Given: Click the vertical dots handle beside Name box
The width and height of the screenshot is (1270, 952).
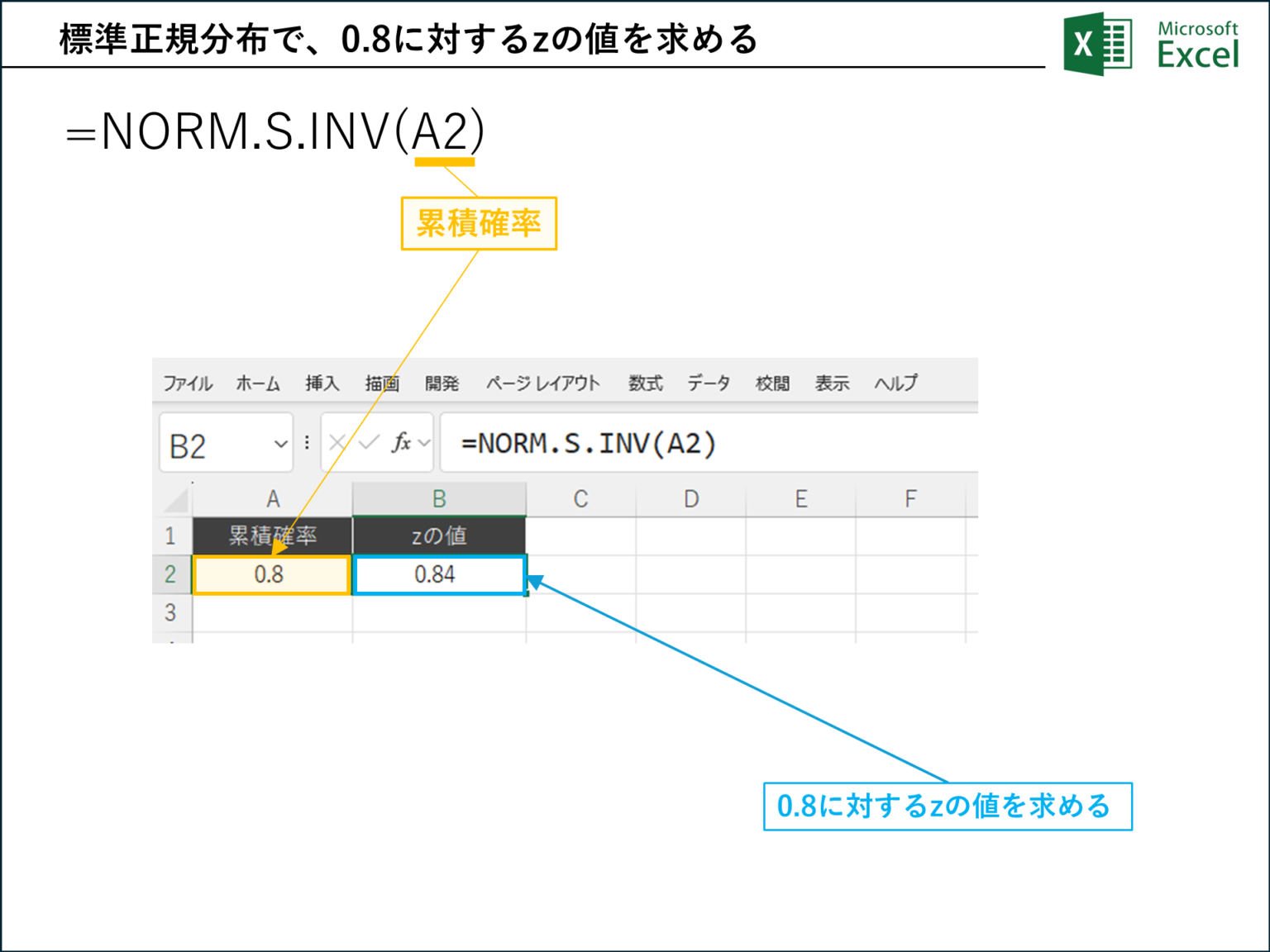Looking at the screenshot, I should point(307,442).
